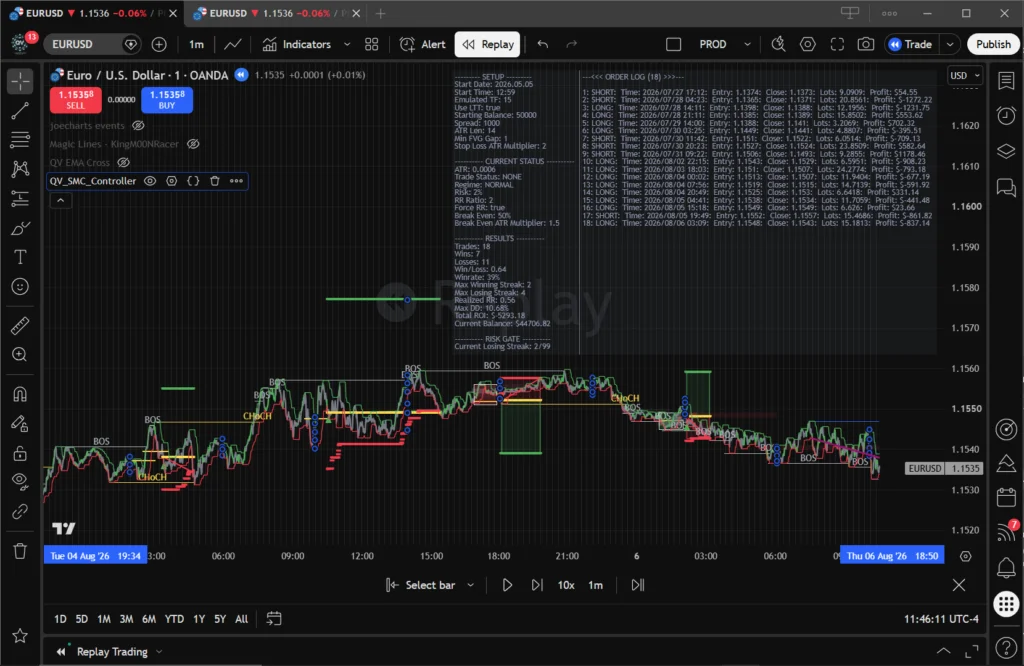Open the USD currency dropdown
The image size is (1024, 666).
965,76
